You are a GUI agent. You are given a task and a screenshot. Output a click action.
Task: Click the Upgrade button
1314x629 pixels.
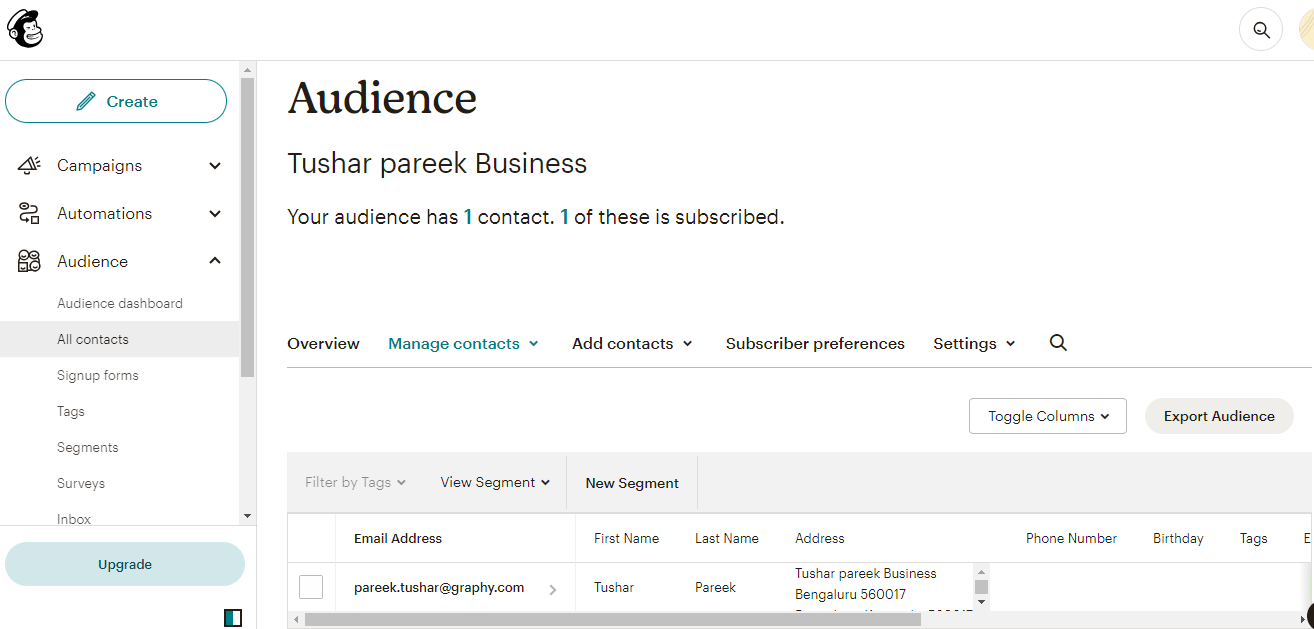click(x=125, y=564)
